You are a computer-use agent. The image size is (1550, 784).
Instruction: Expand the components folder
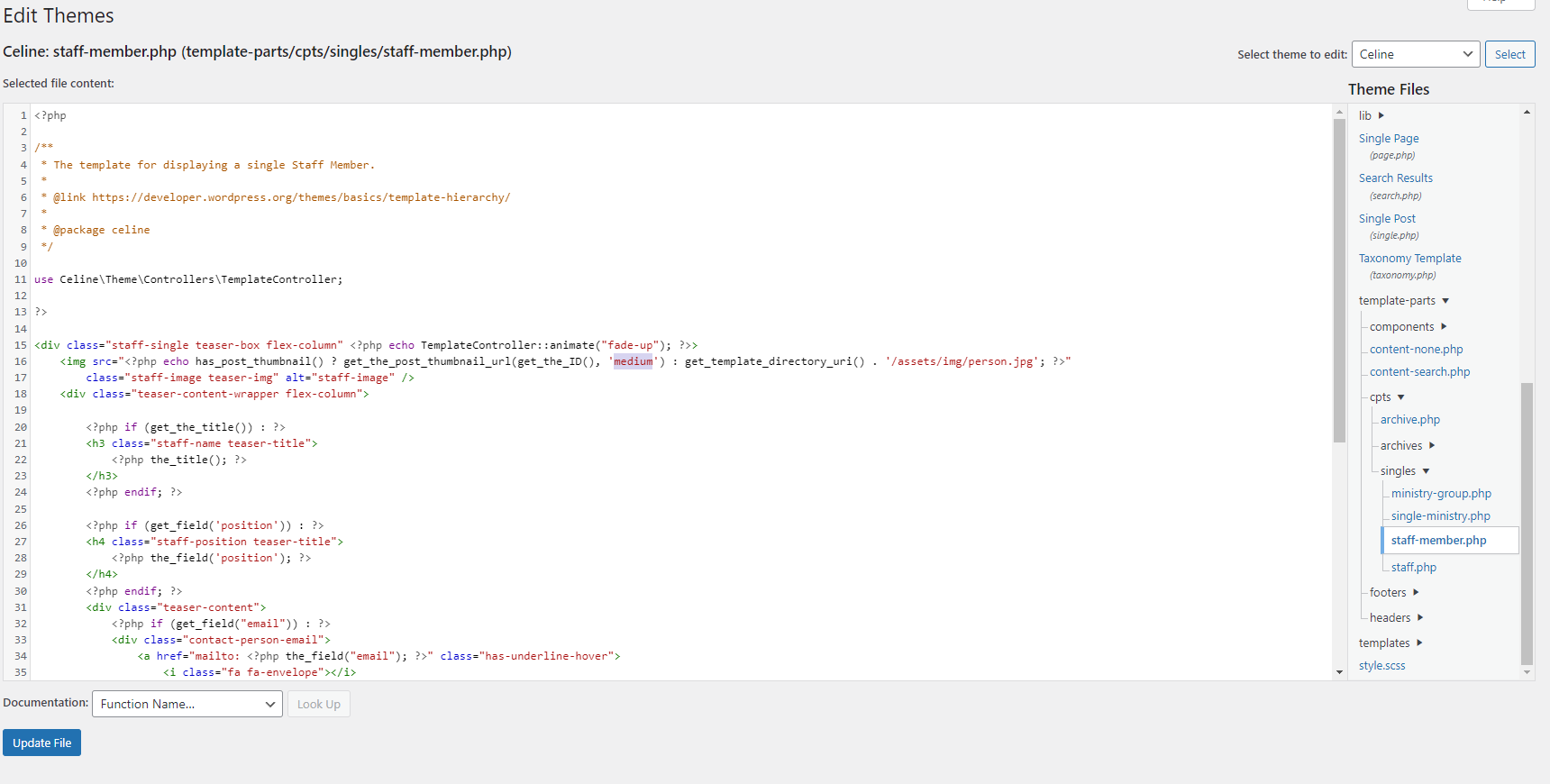point(1443,327)
